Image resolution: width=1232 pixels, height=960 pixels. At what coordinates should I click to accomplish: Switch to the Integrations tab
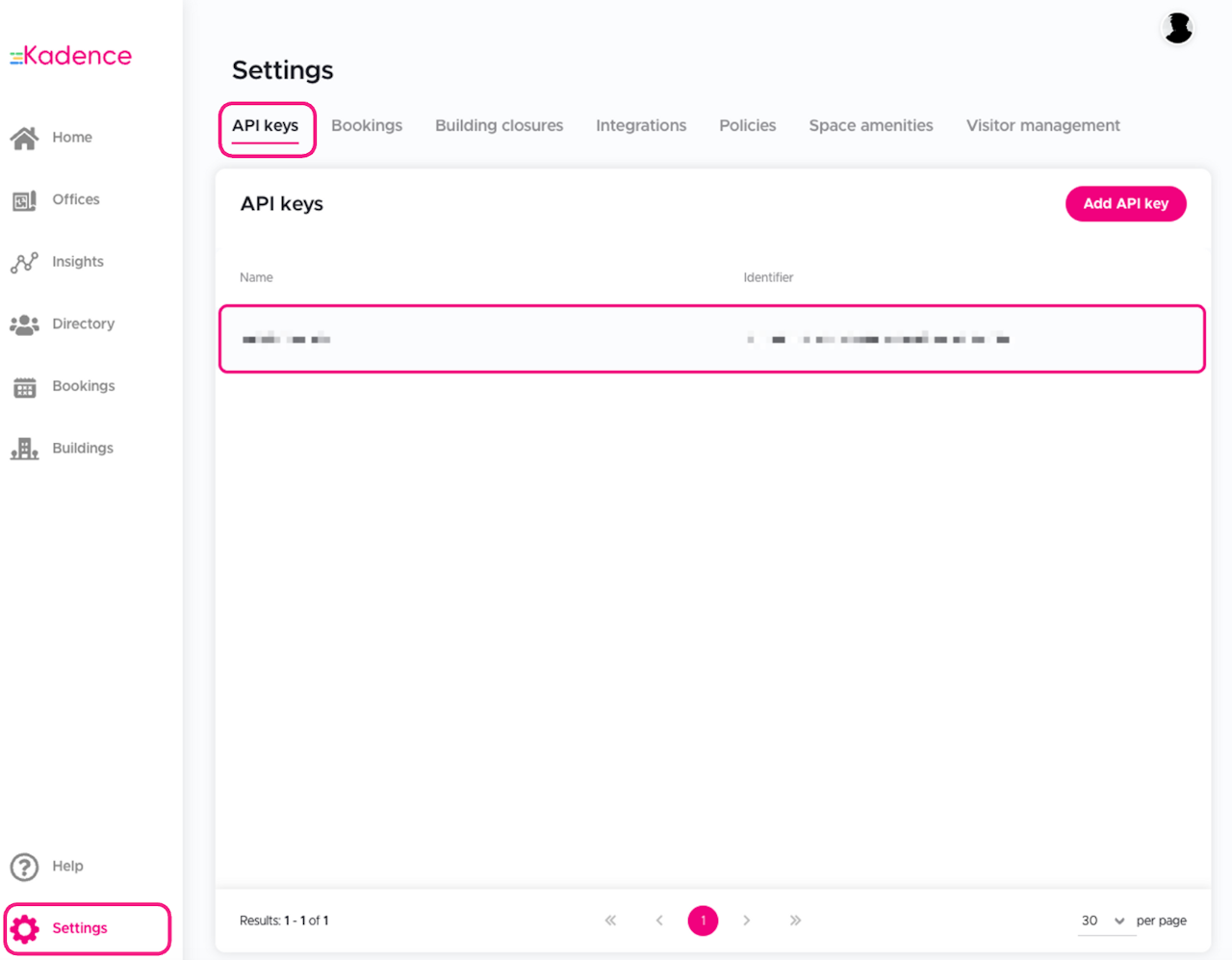[x=641, y=125]
